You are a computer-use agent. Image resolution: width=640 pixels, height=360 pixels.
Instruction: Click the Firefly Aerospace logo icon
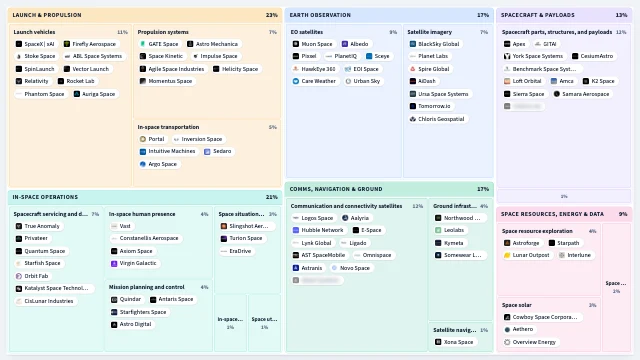tap(67, 44)
